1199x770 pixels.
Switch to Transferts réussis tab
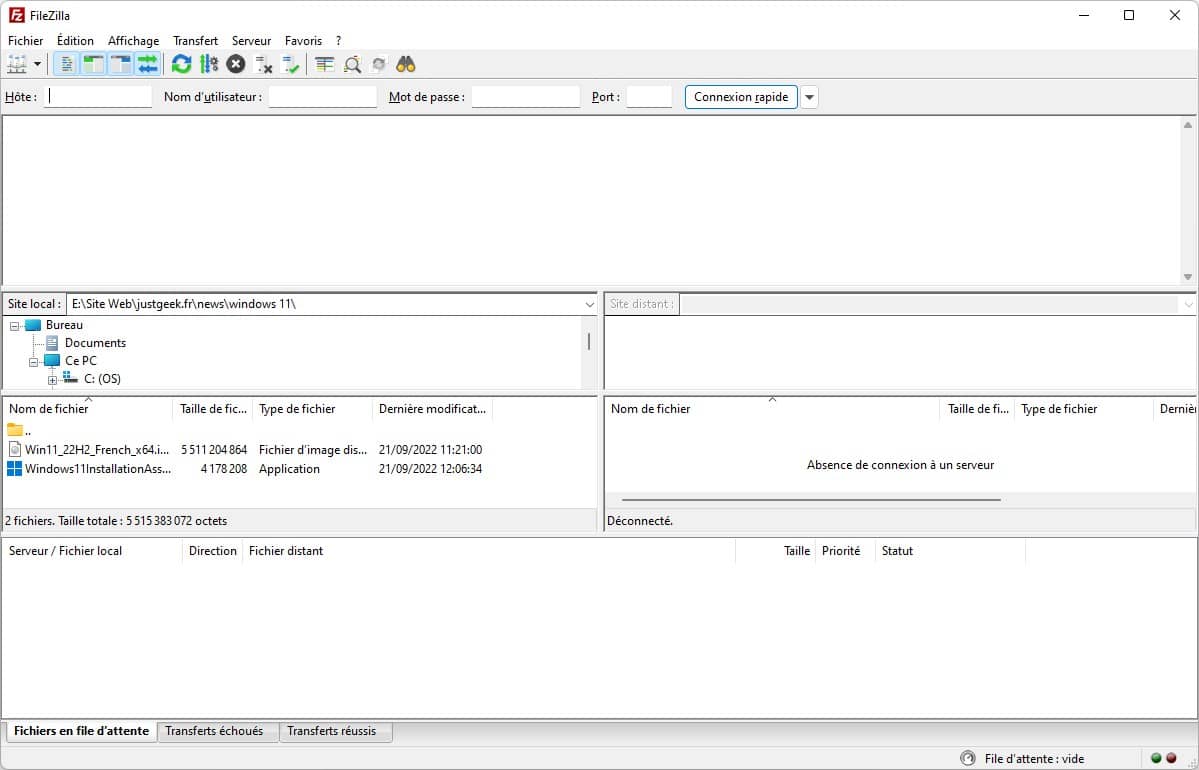coord(335,732)
